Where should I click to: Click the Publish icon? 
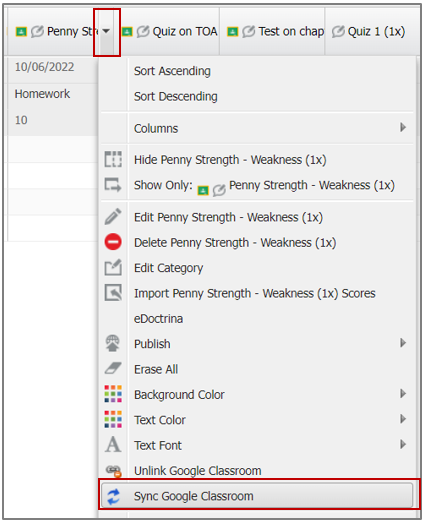coord(113,344)
